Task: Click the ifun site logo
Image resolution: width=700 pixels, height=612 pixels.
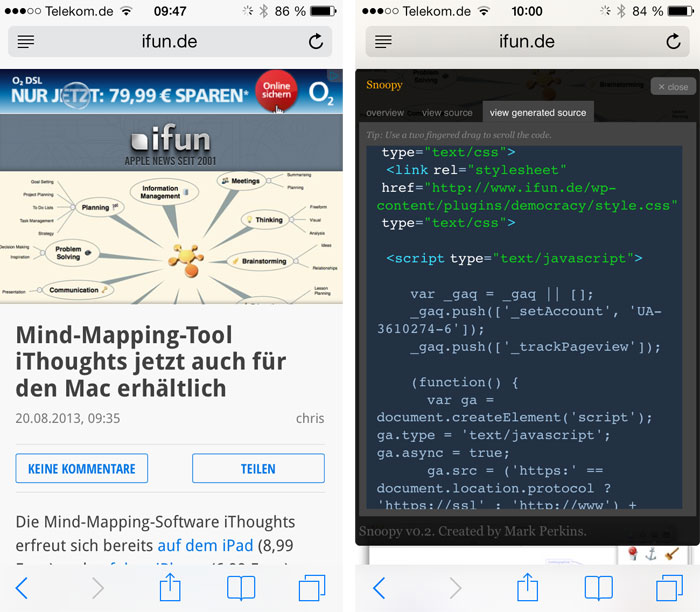Action: (170, 144)
